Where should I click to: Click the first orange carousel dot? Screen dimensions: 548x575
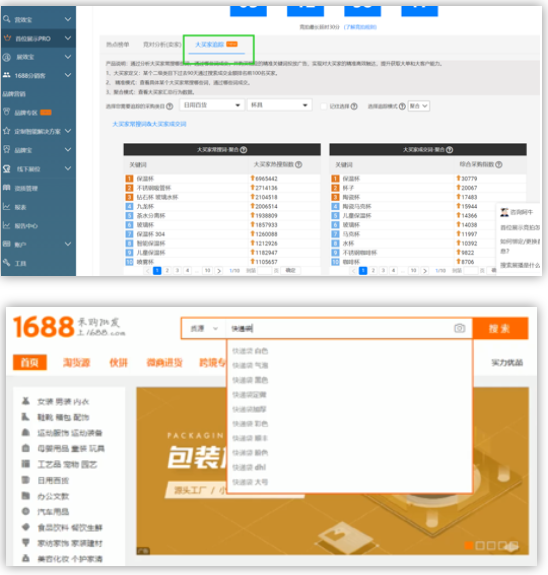(x=468, y=545)
